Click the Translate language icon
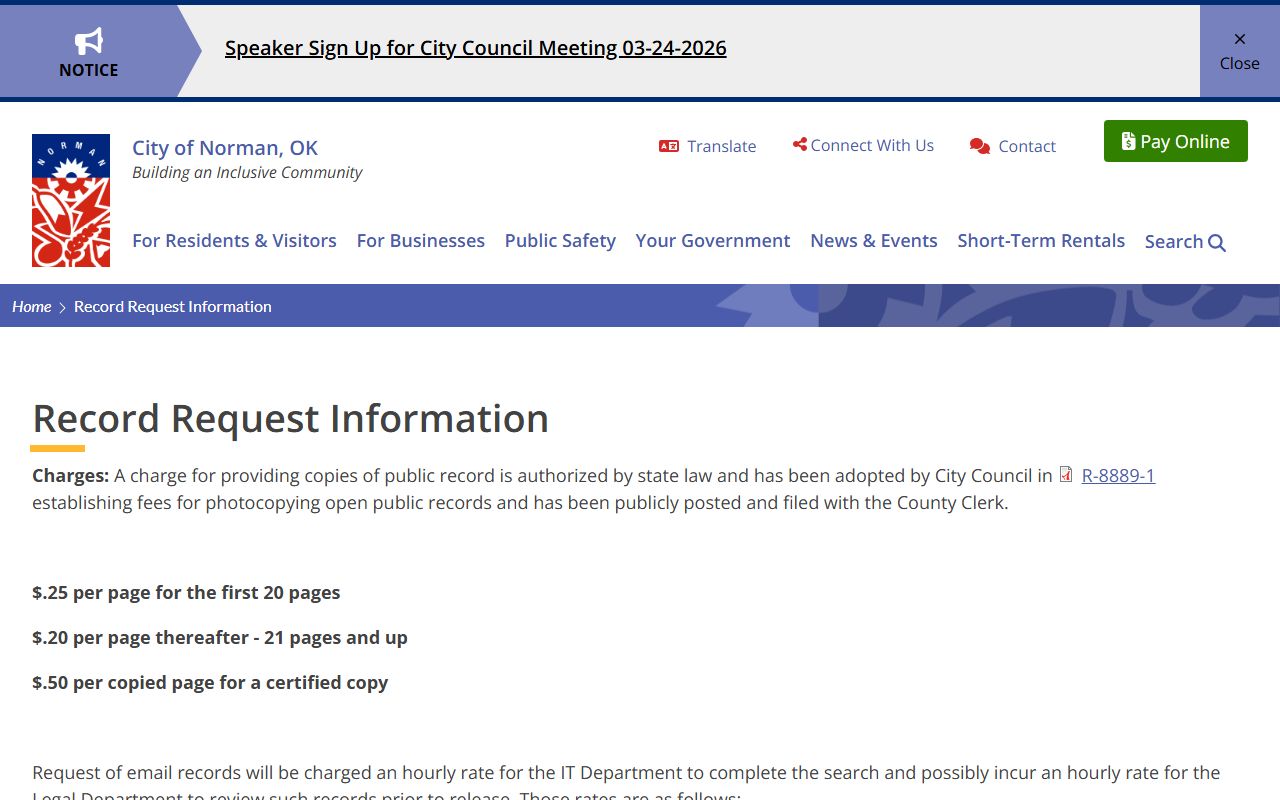This screenshot has width=1280, height=800. [x=669, y=146]
